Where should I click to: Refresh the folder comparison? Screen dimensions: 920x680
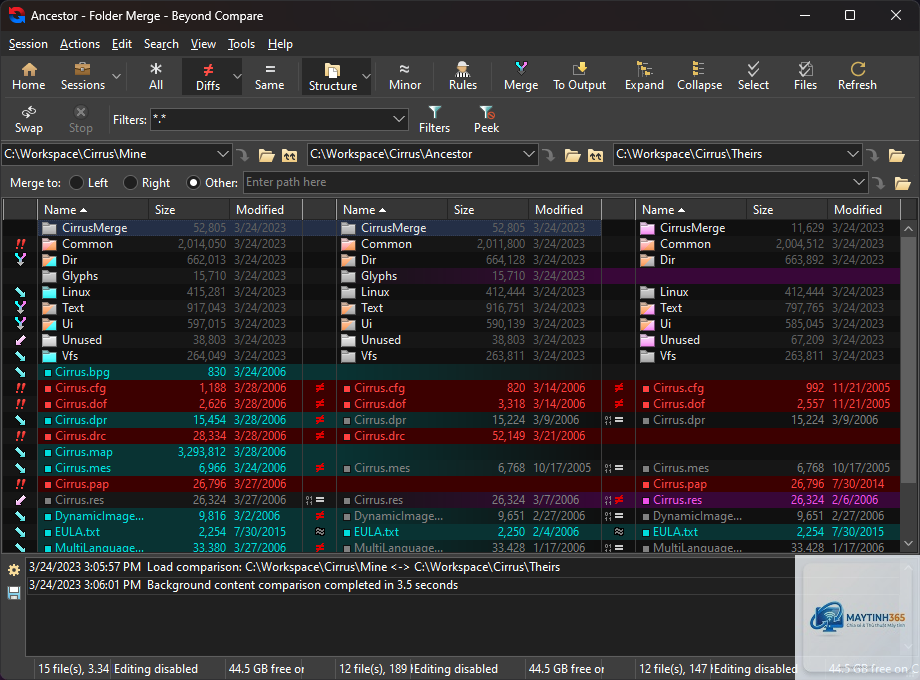pos(857,76)
